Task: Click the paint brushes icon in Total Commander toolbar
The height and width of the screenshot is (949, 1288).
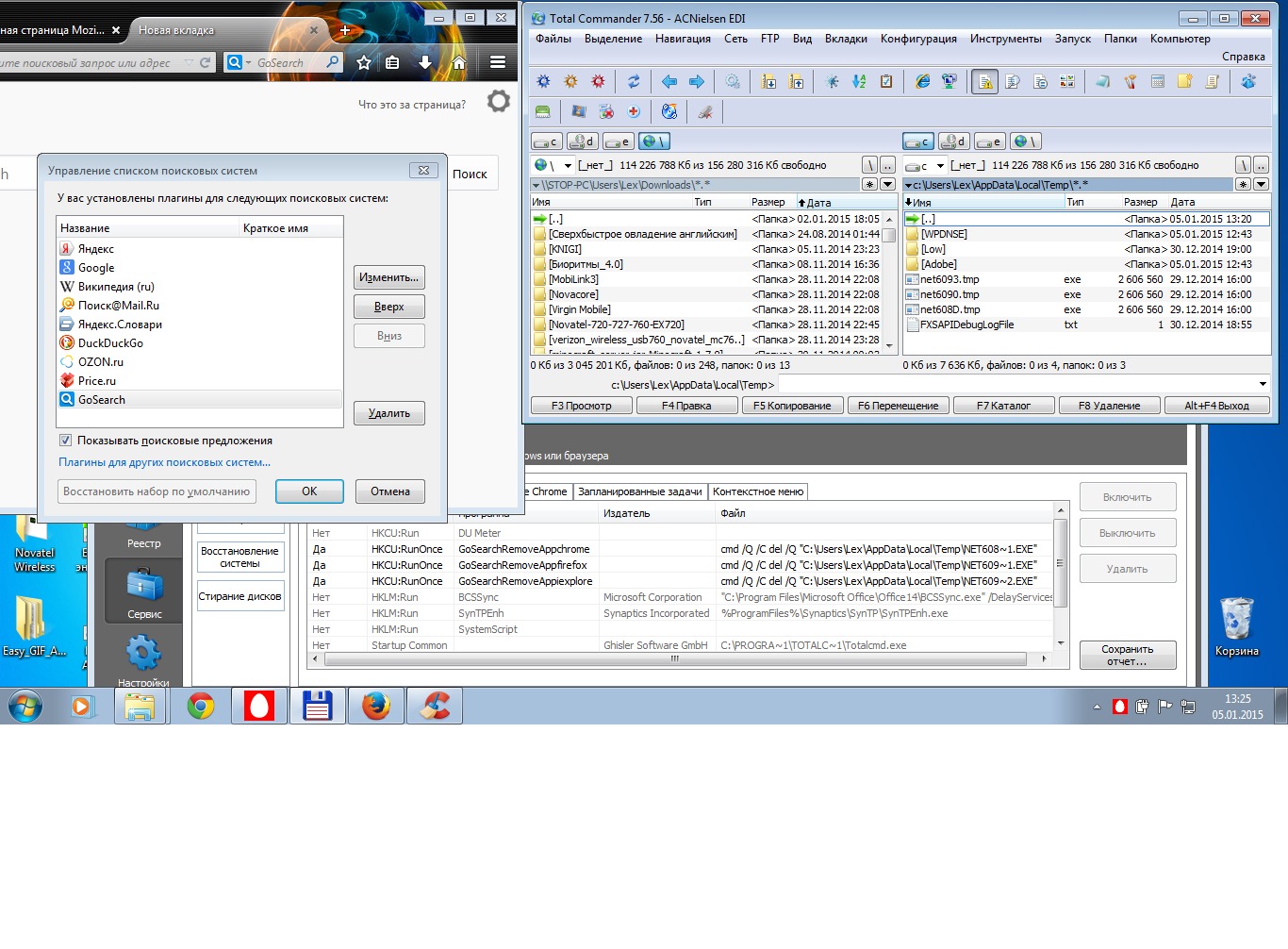Action: point(1131,82)
